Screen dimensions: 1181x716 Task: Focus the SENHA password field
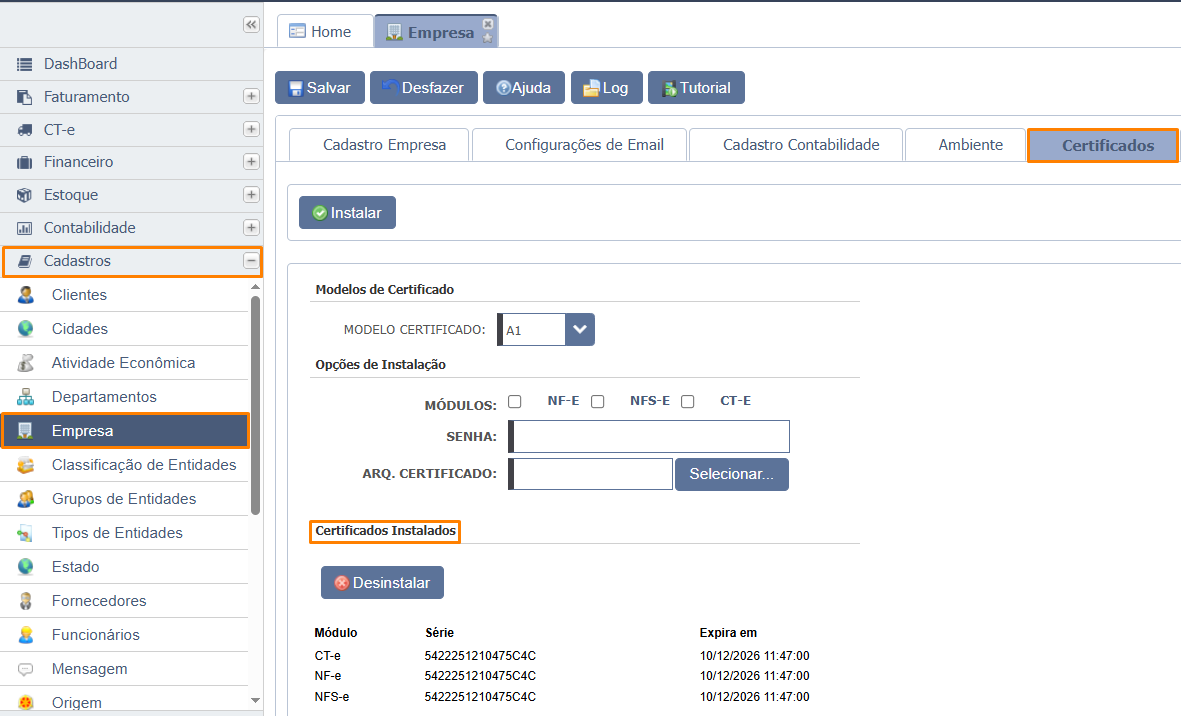pos(649,437)
